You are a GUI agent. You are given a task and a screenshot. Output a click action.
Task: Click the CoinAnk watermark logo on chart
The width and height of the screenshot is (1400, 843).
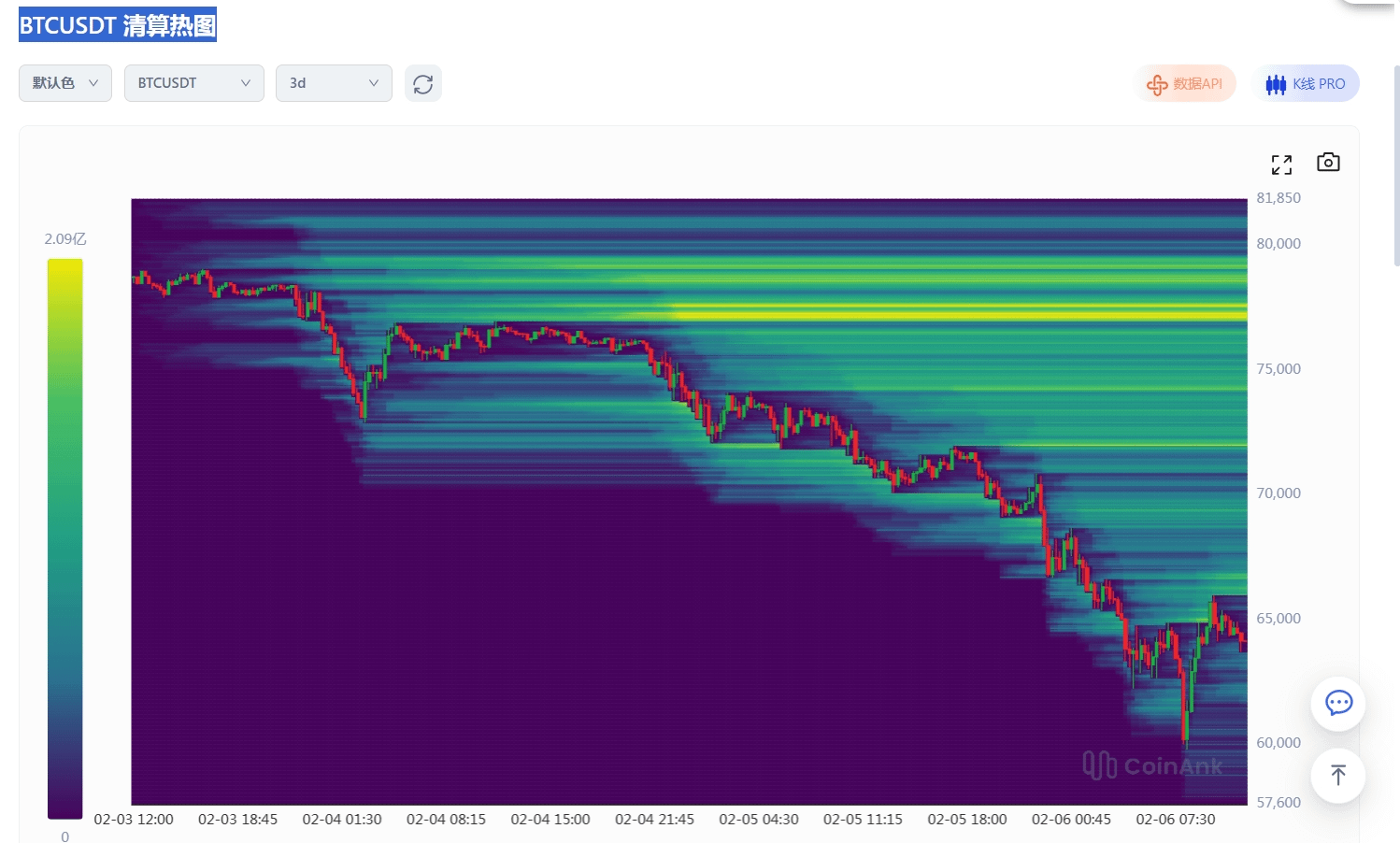[1152, 766]
